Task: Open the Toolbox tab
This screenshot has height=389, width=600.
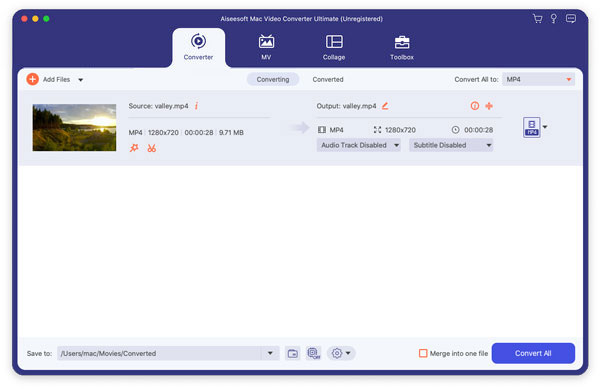Action: (402, 47)
